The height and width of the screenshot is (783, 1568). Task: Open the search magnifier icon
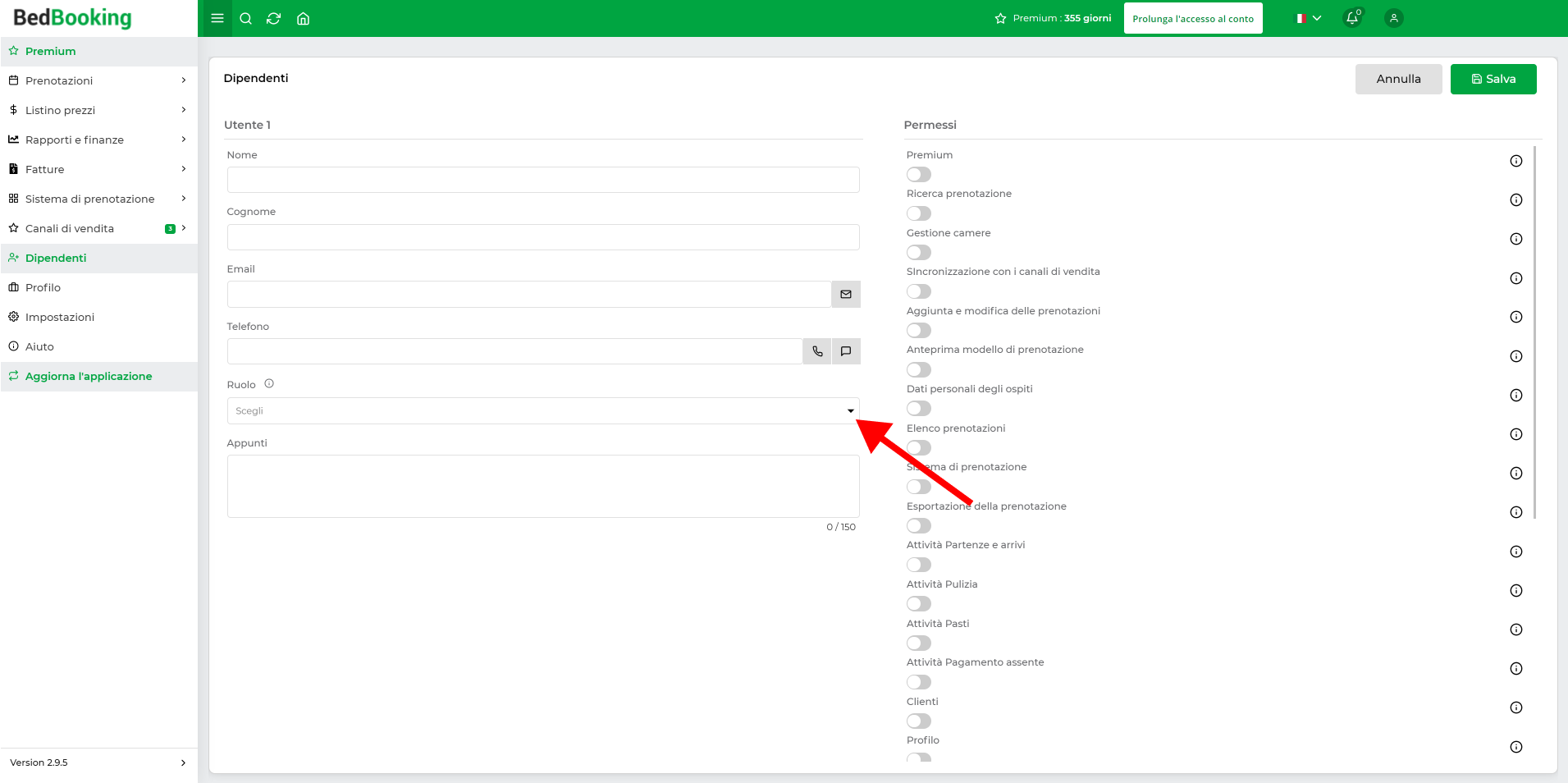[245, 18]
